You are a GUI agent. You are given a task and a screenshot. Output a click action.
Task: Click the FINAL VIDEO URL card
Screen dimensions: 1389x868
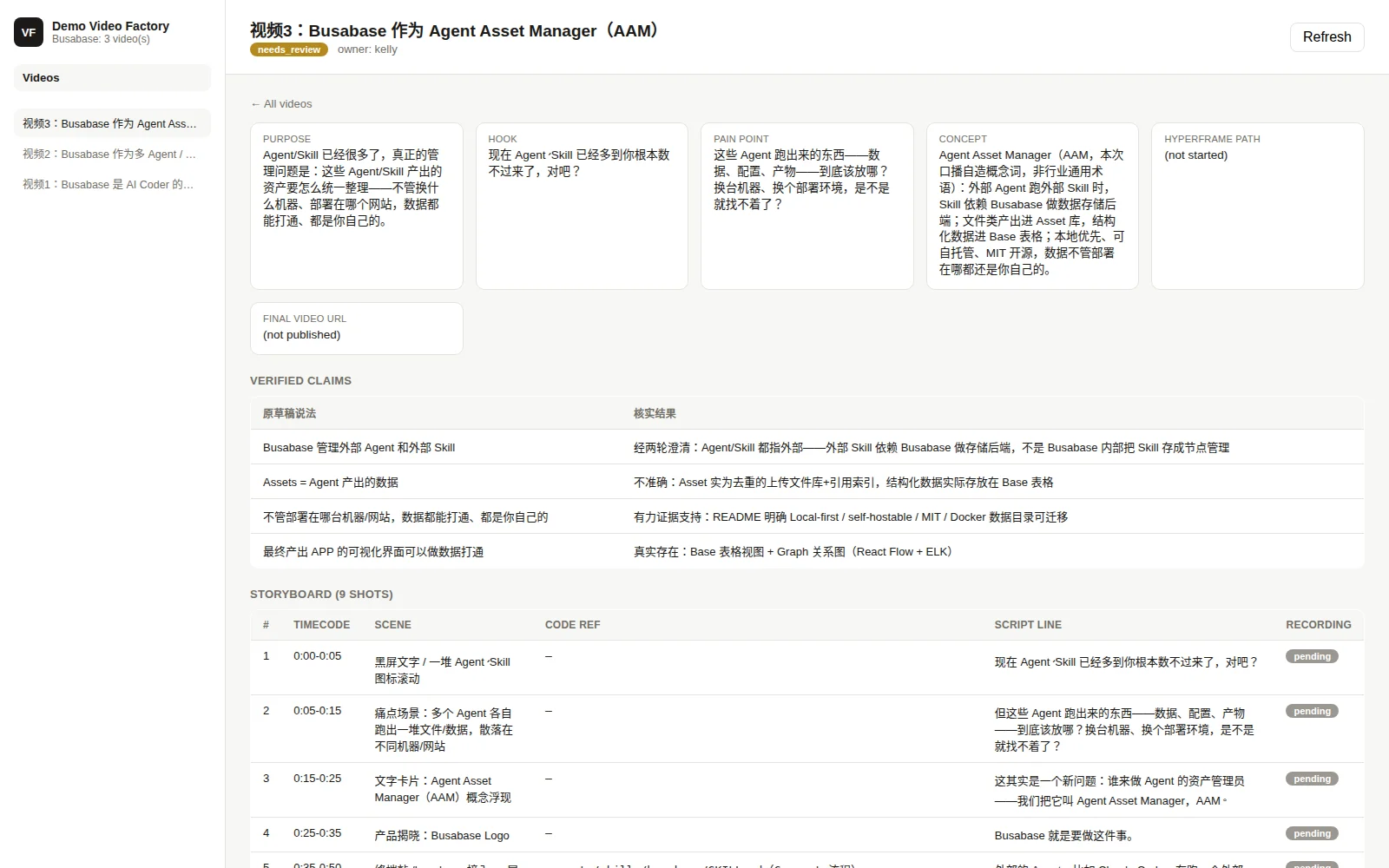tap(356, 328)
